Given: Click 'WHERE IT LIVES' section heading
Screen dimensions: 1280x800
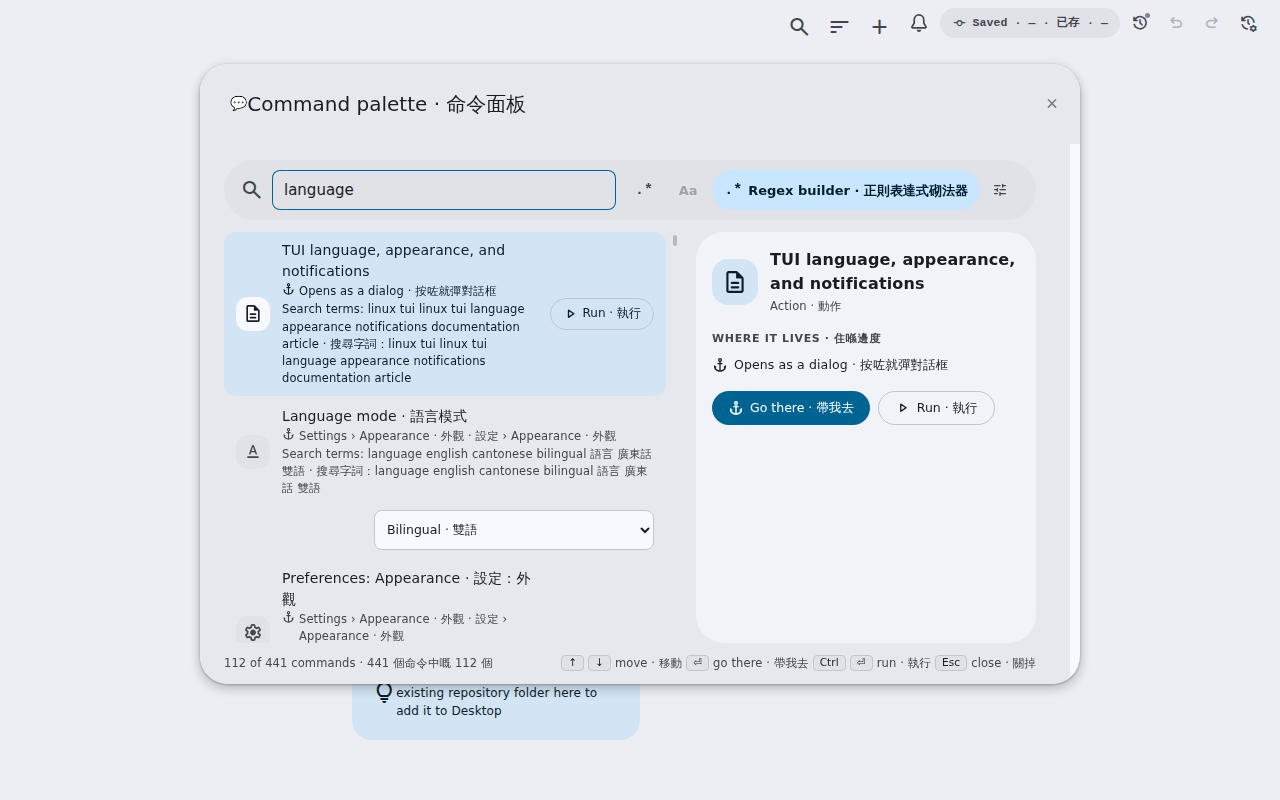Looking at the screenshot, I should [x=796, y=339].
